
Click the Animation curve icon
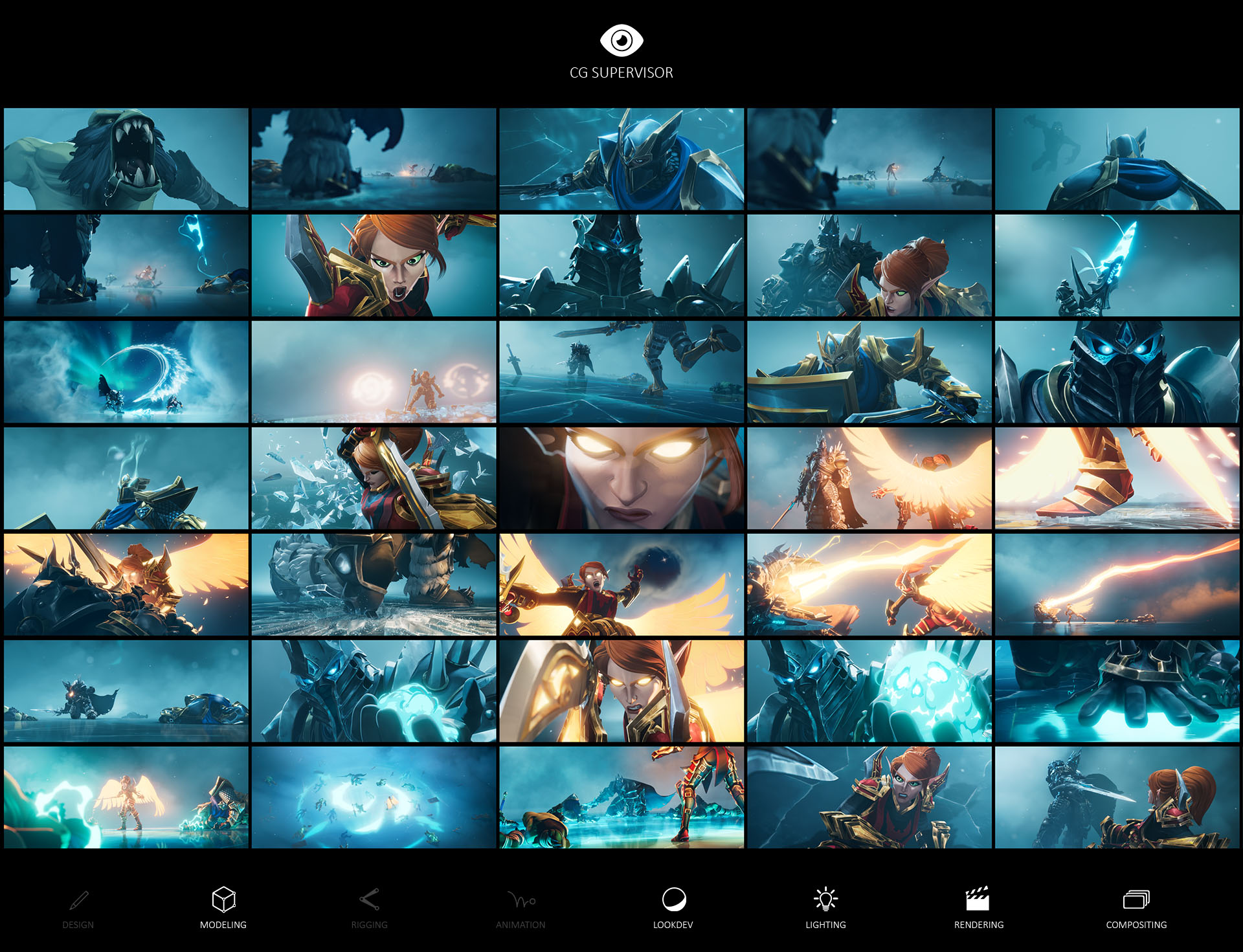(521, 900)
